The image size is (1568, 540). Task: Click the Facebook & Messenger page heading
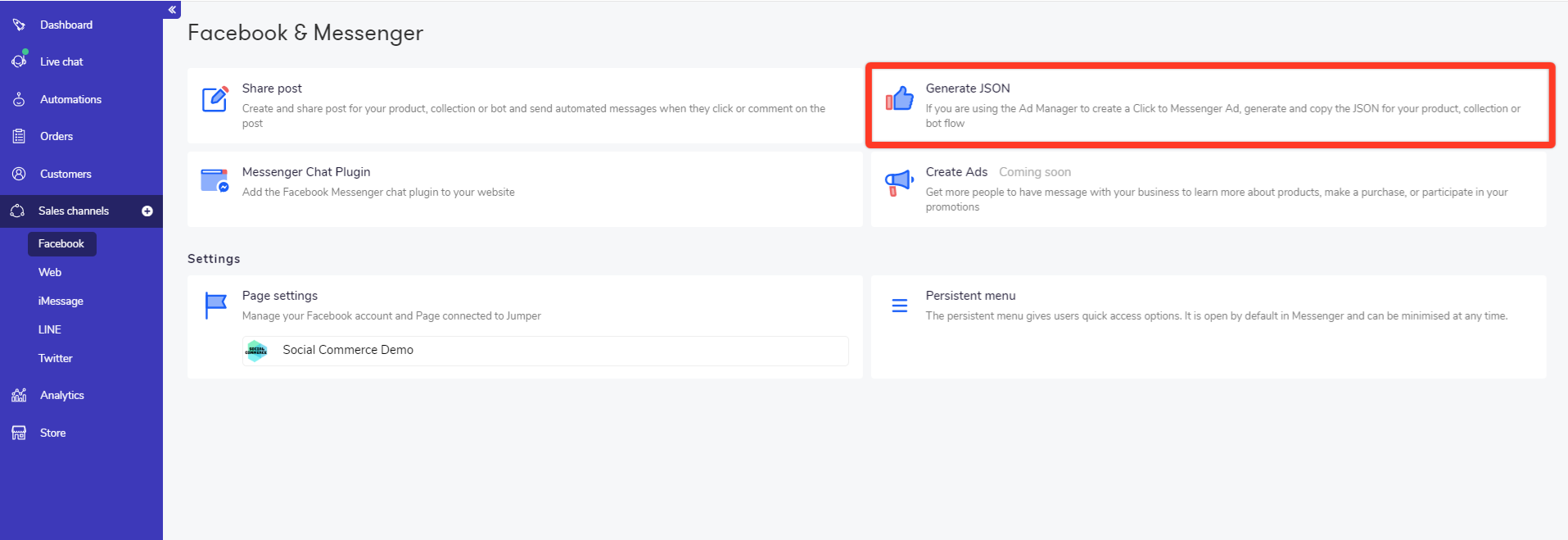click(305, 33)
